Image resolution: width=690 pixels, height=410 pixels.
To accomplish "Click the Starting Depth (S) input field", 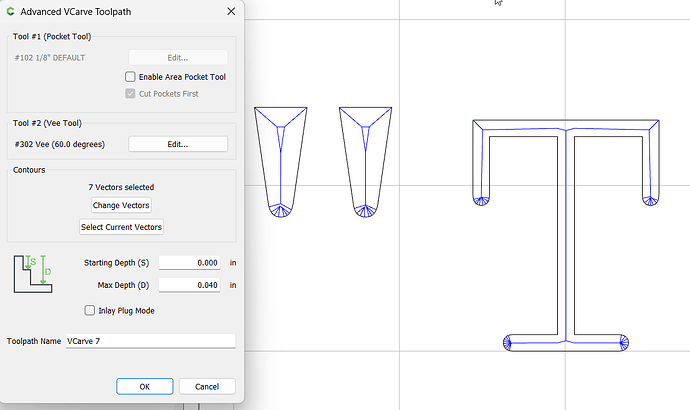I will pos(196,263).
